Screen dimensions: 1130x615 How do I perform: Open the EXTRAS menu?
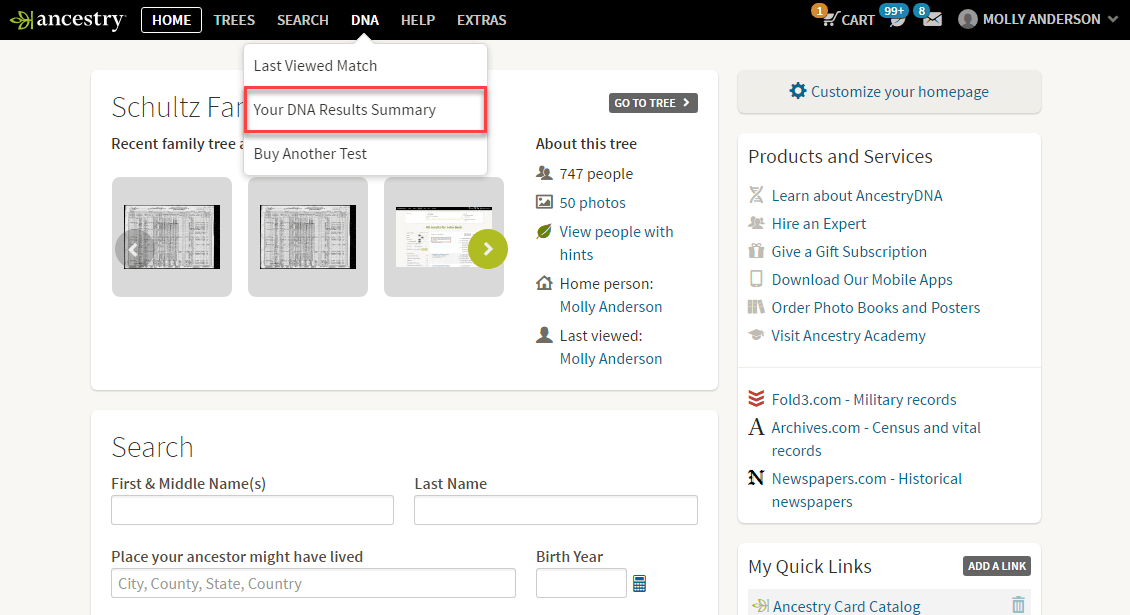pos(481,20)
